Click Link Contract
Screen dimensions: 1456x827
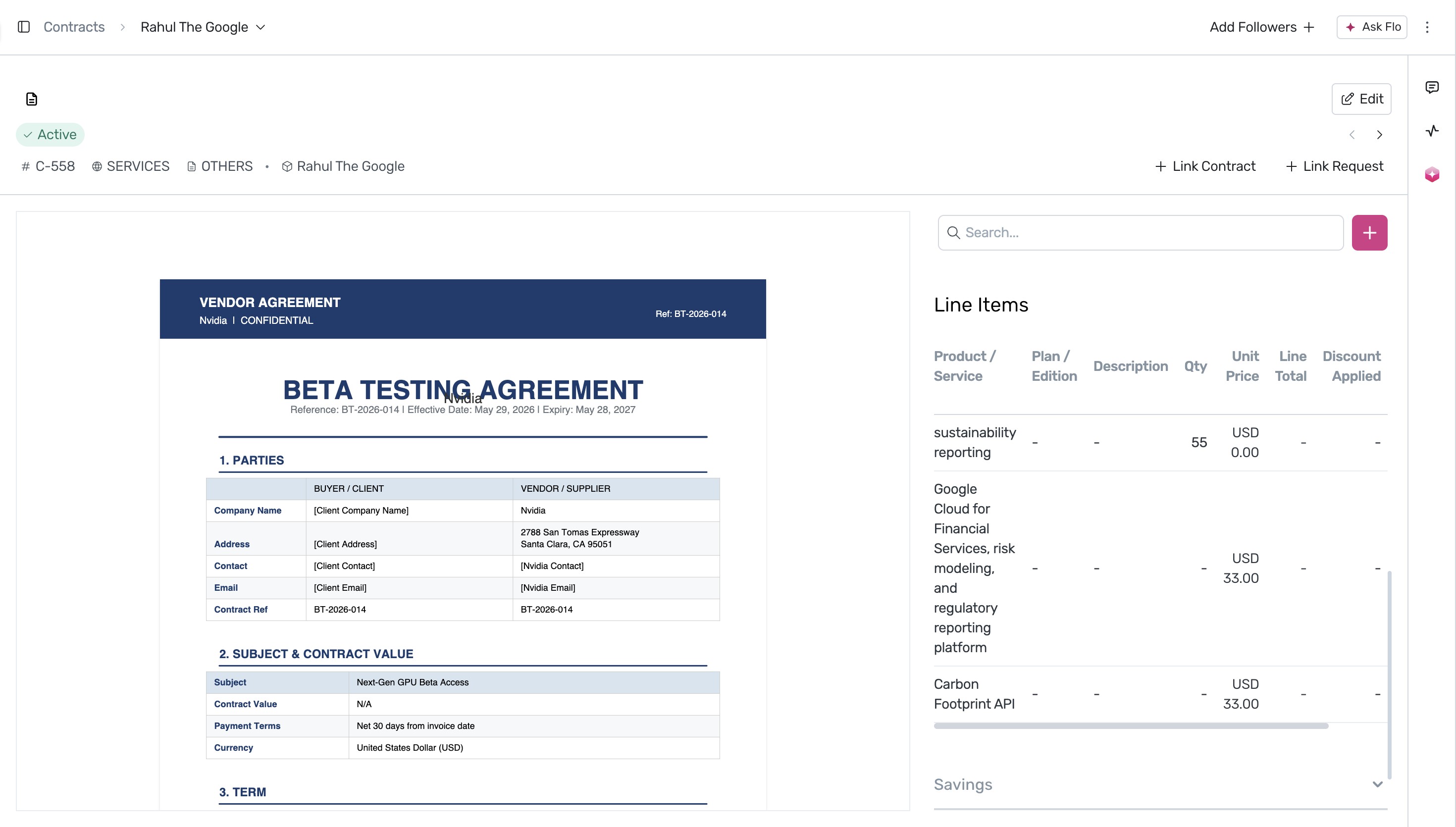pyautogui.click(x=1205, y=166)
